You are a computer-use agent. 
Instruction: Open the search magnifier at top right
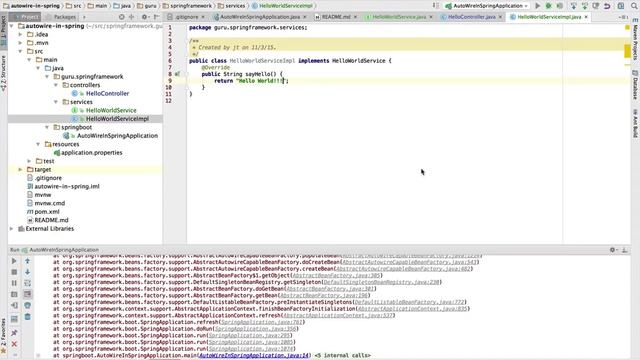pos(634,6)
